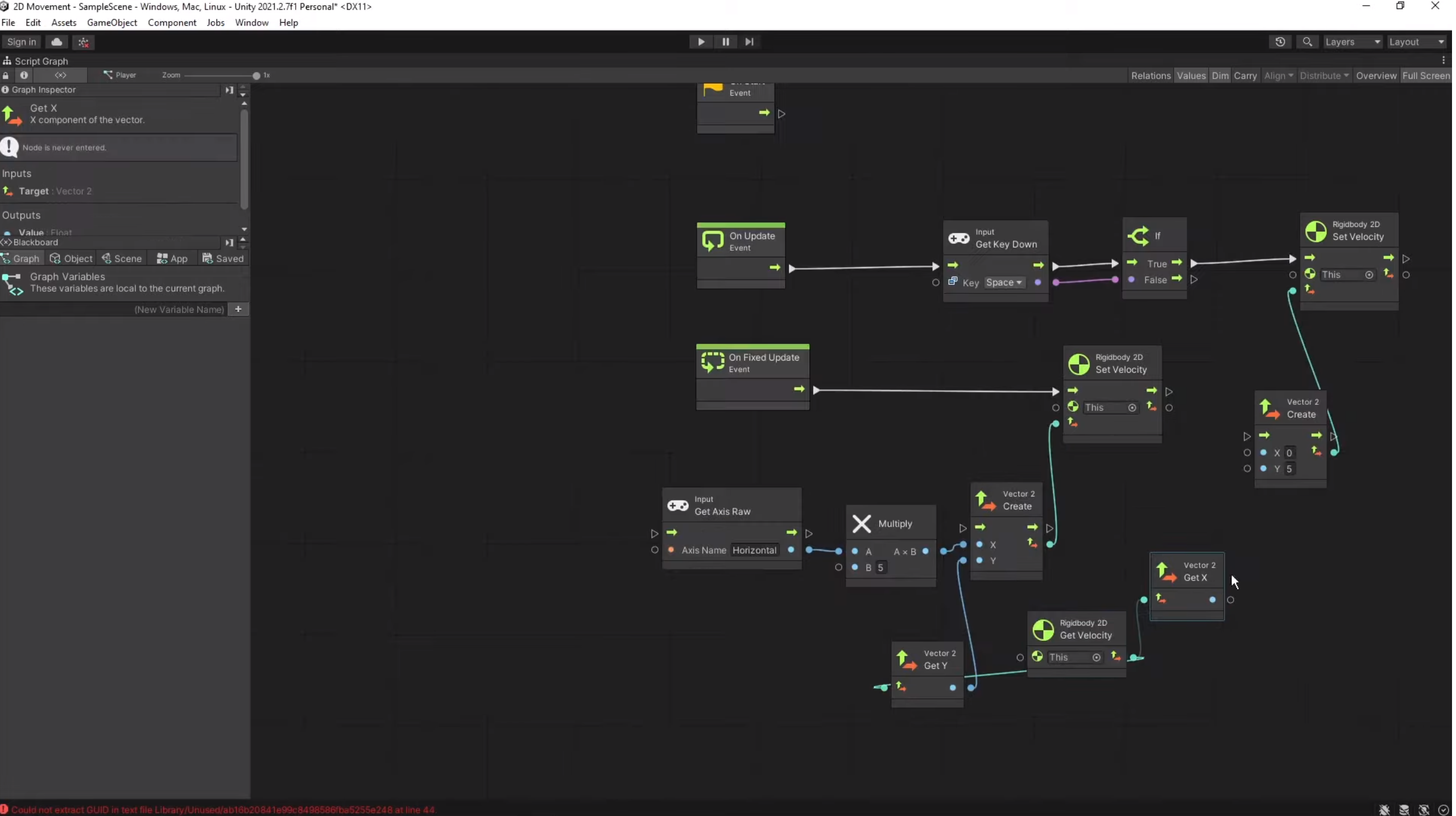The width and height of the screenshot is (1456, 816).
Task: Open the Window menu
Action: pyautogui.click(x=253, y=23)
